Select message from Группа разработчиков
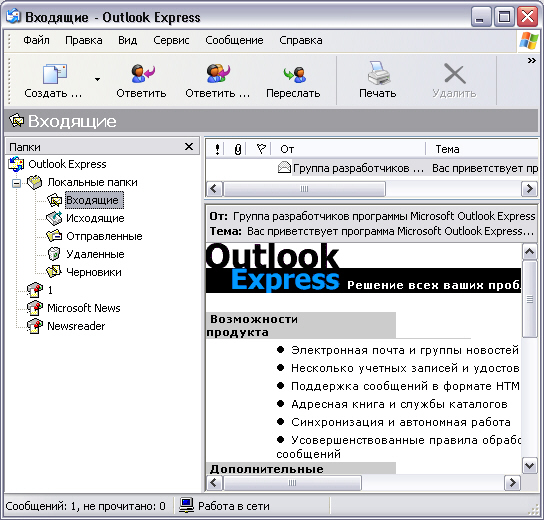This screenshot has width=544, height=520. (x=359, y=168)
